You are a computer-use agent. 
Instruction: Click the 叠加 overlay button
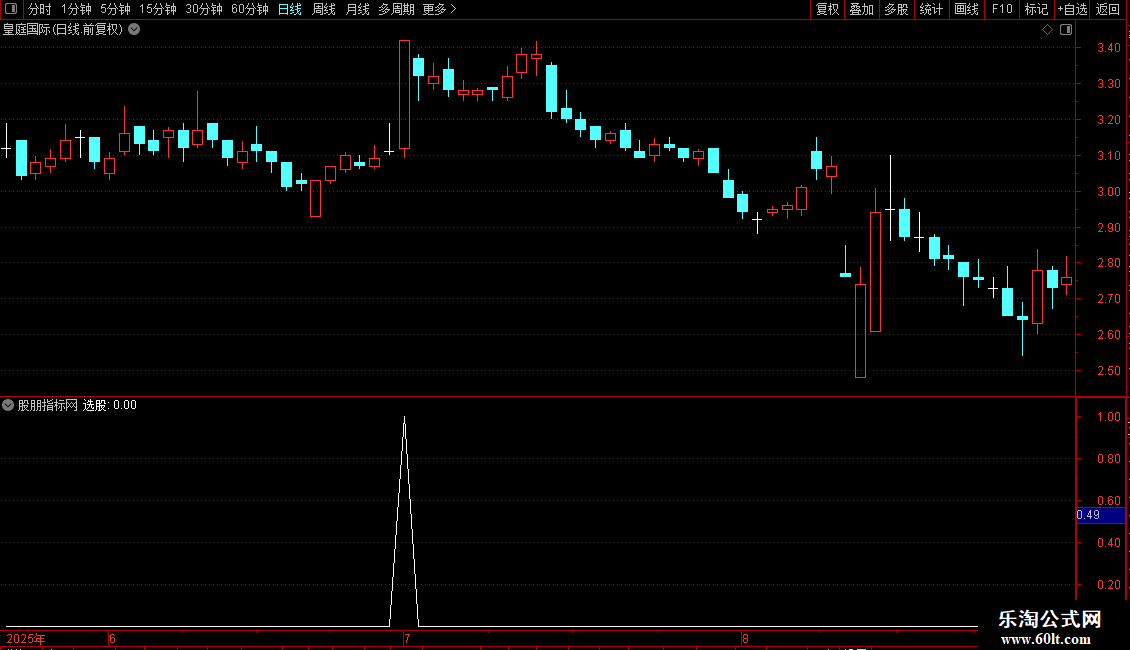861,9
